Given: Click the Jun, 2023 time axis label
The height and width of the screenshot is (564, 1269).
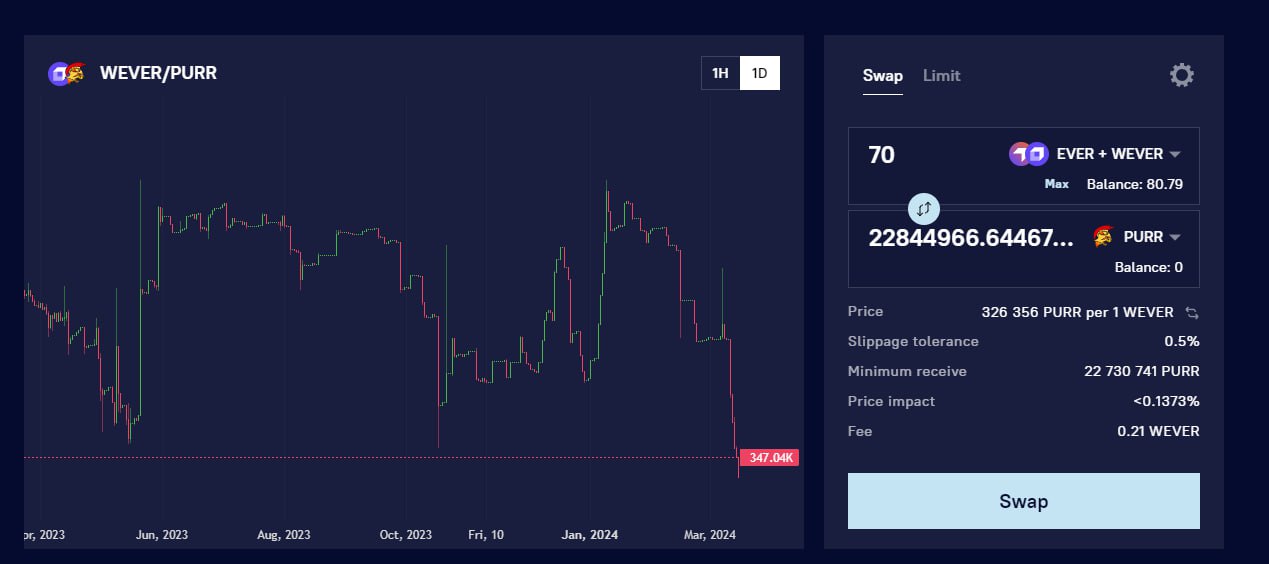Looking at the screenshot, I should 161,535.
